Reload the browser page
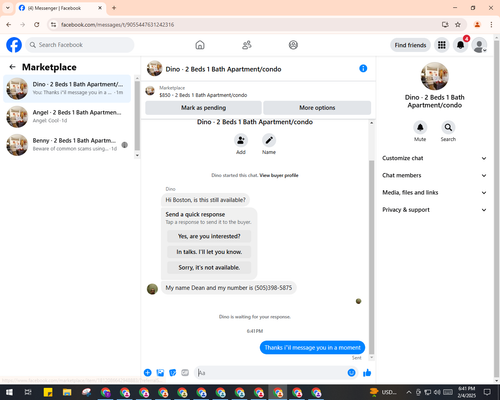This screenshot has height=400, width=500. 37,25
